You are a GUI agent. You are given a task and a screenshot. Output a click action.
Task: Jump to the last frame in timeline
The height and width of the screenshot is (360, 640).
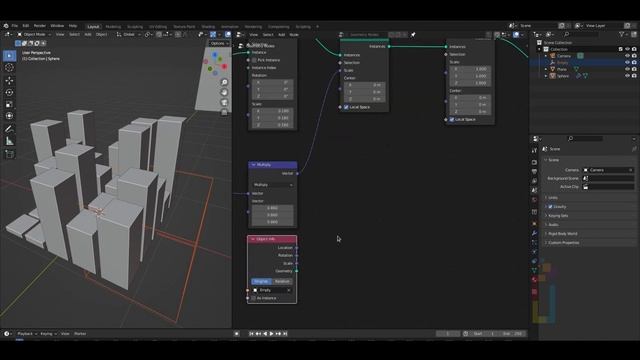pyautogui.click(x=285, y=333)
